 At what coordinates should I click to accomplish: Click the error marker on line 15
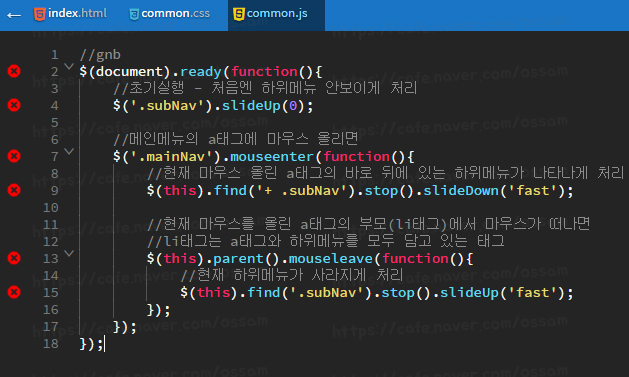[14, 292]
